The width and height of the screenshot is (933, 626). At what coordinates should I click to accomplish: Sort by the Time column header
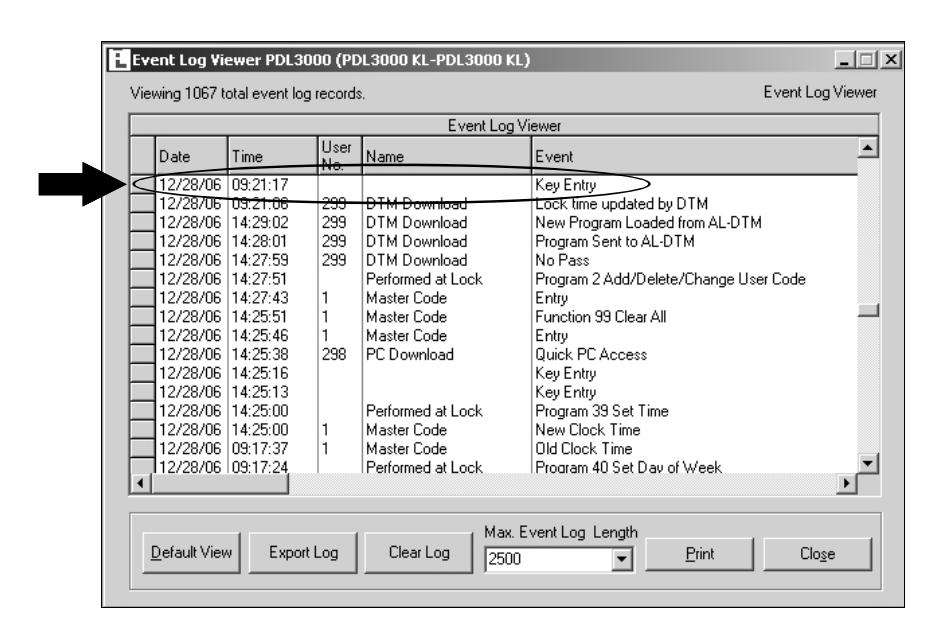coord(273,156)
